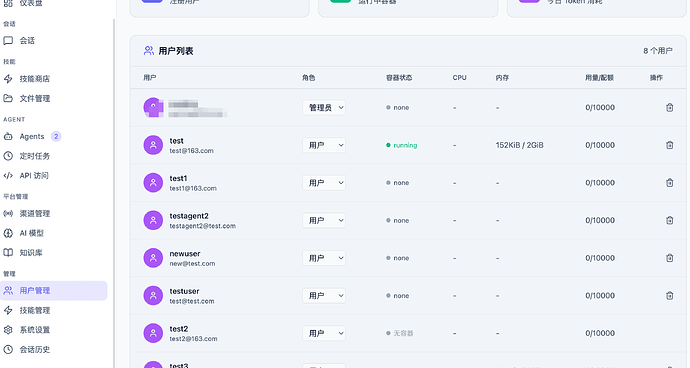This screenshot has height=368, width=690.
Task: Delete user test with trash icon
Action: coord(669,145)
